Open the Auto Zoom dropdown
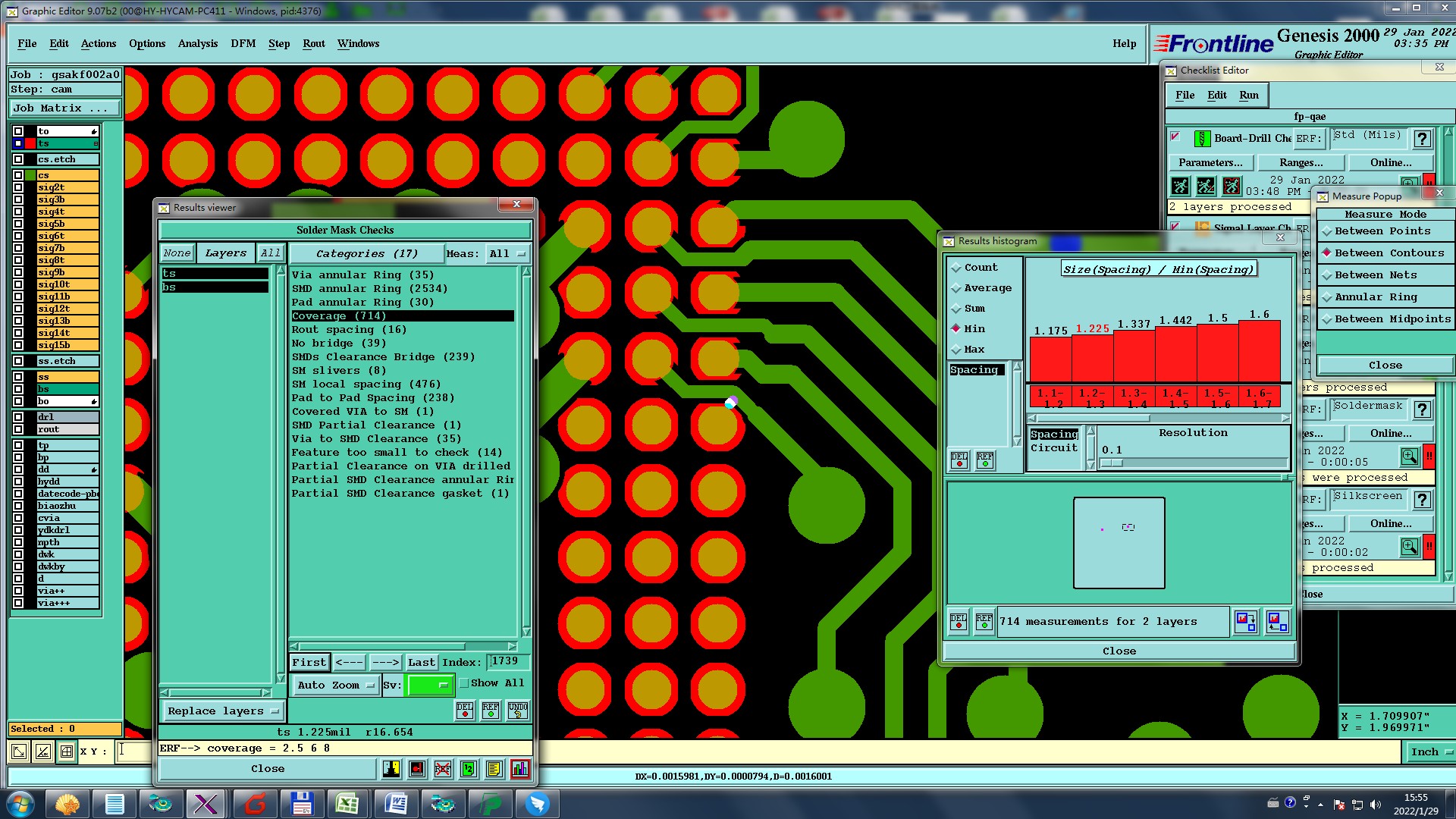 pos(335,685)
